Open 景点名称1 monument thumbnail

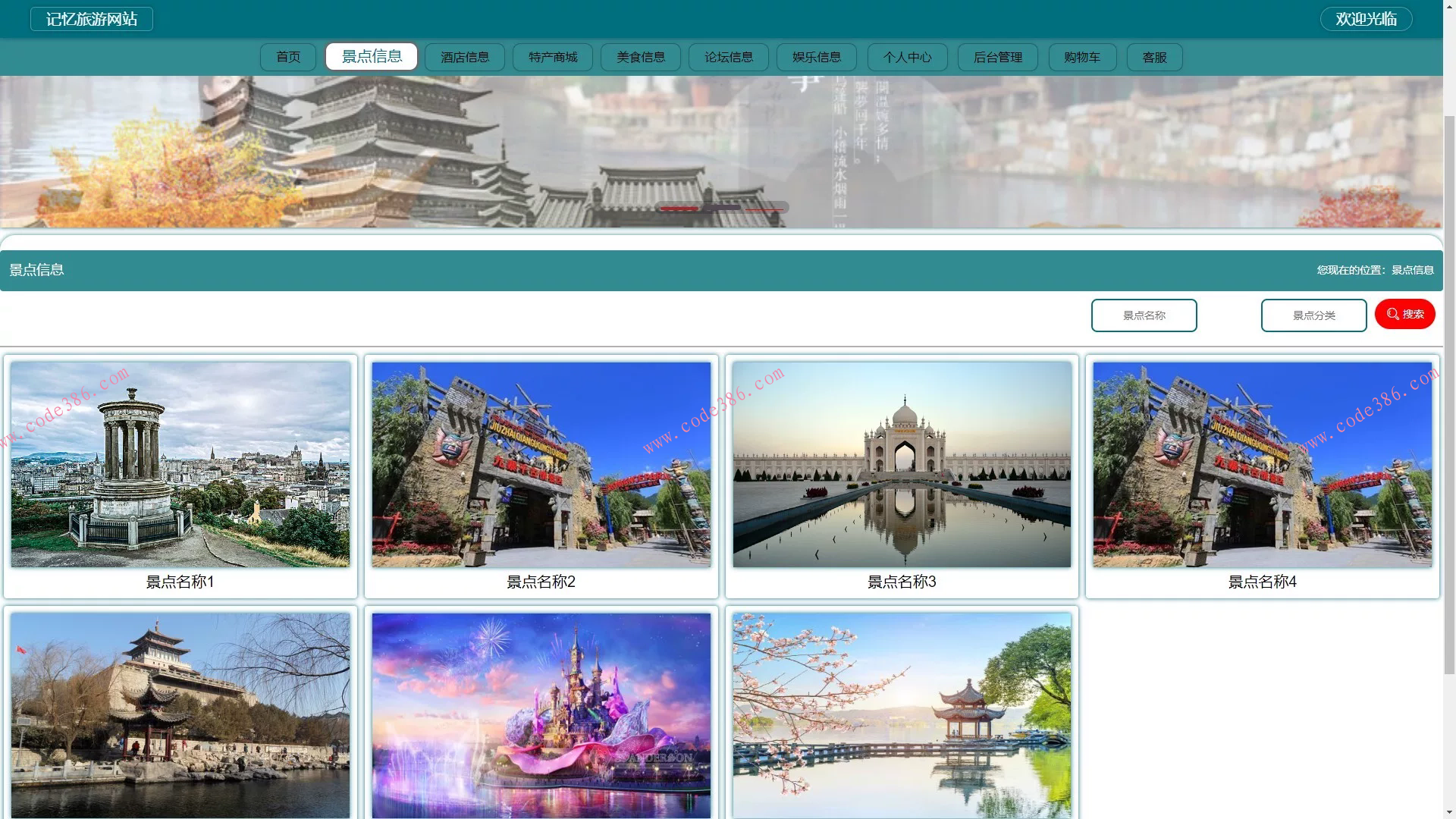180,464
